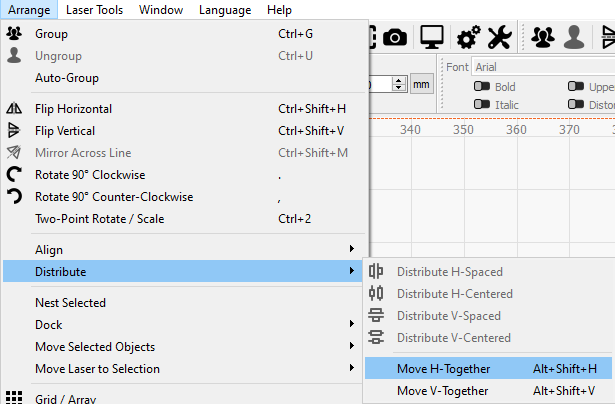Click the Group objects toolbar icon
Image resolution: width=615 pixels, height=404 pixels.
click(x=544, y=37)
